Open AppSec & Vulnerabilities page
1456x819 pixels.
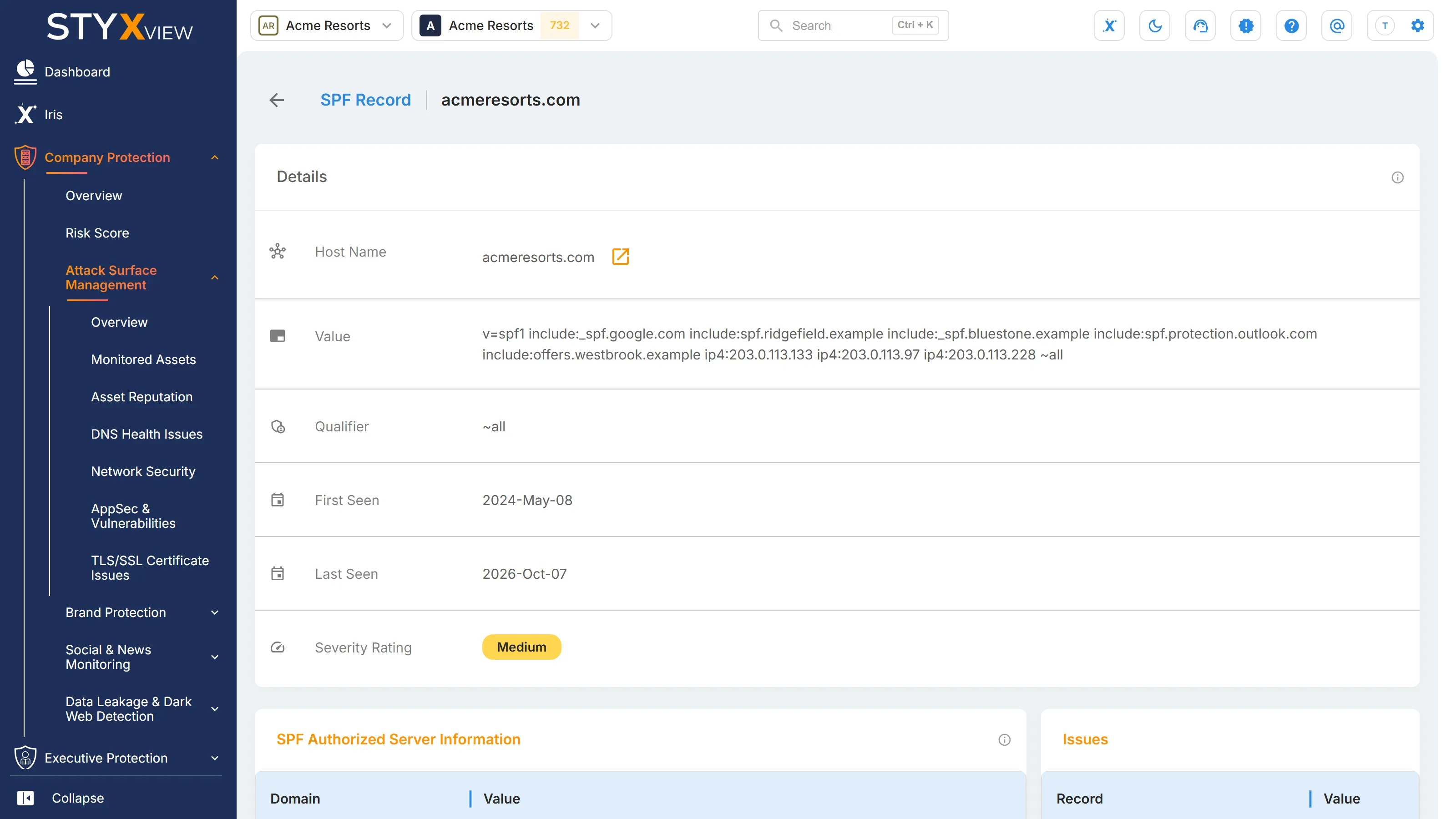133,516
